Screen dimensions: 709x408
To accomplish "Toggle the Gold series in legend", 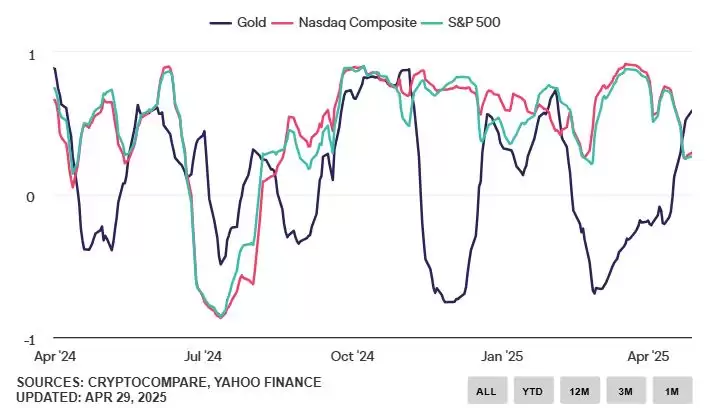I will tap(252, 21).
